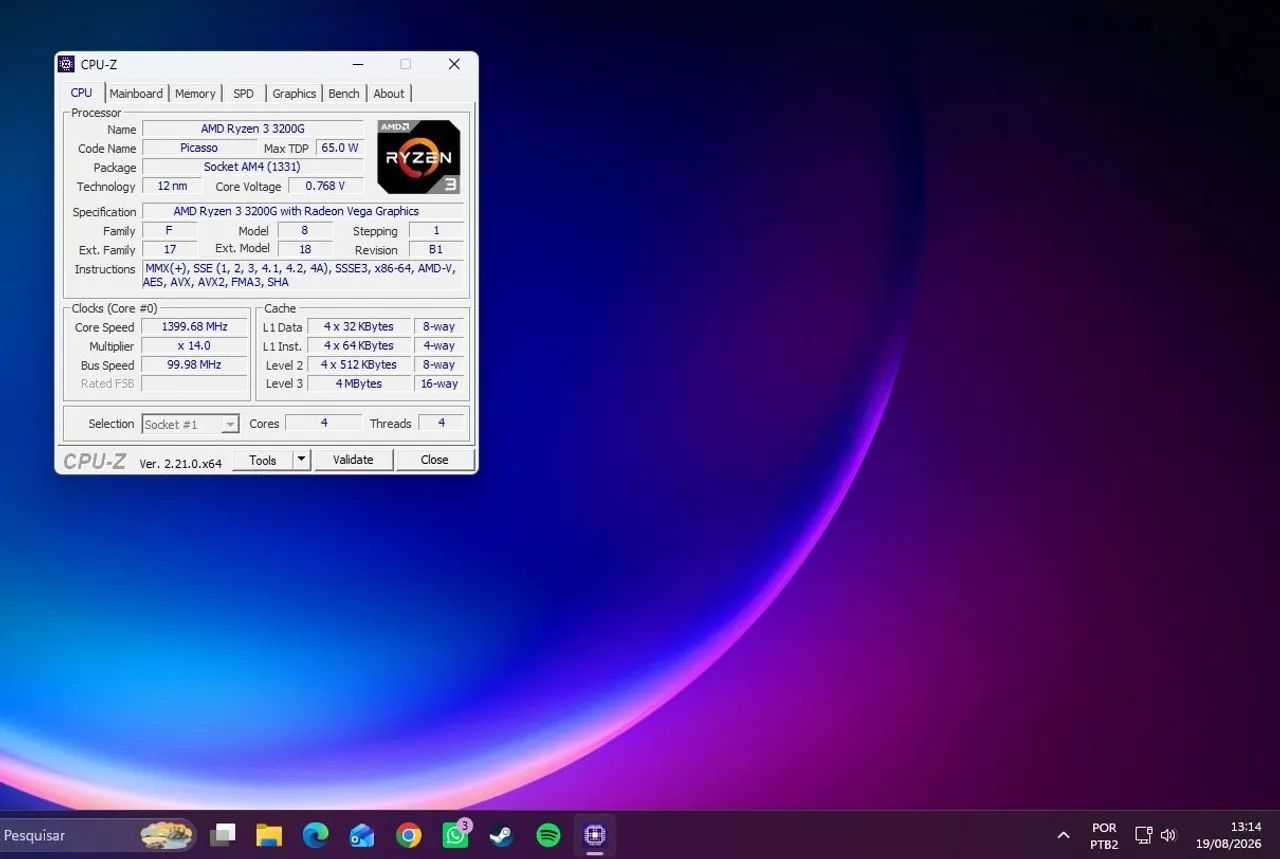Click the empty Rated FSB field
This screenshot has height=859, width=1280.
[195, 384]
